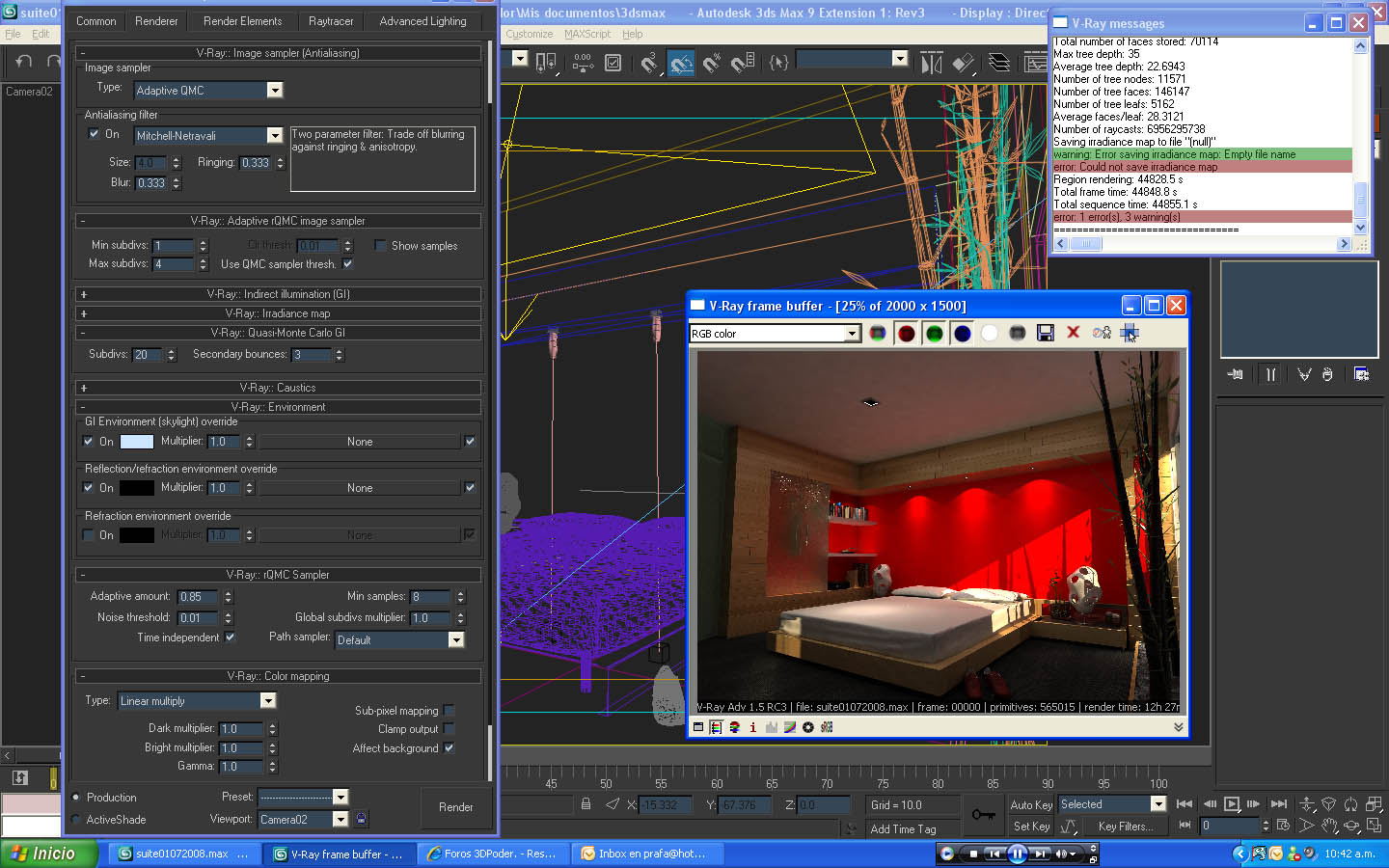
Task: Click the selection lock padlock icon
Action: (x=586, y=804)
